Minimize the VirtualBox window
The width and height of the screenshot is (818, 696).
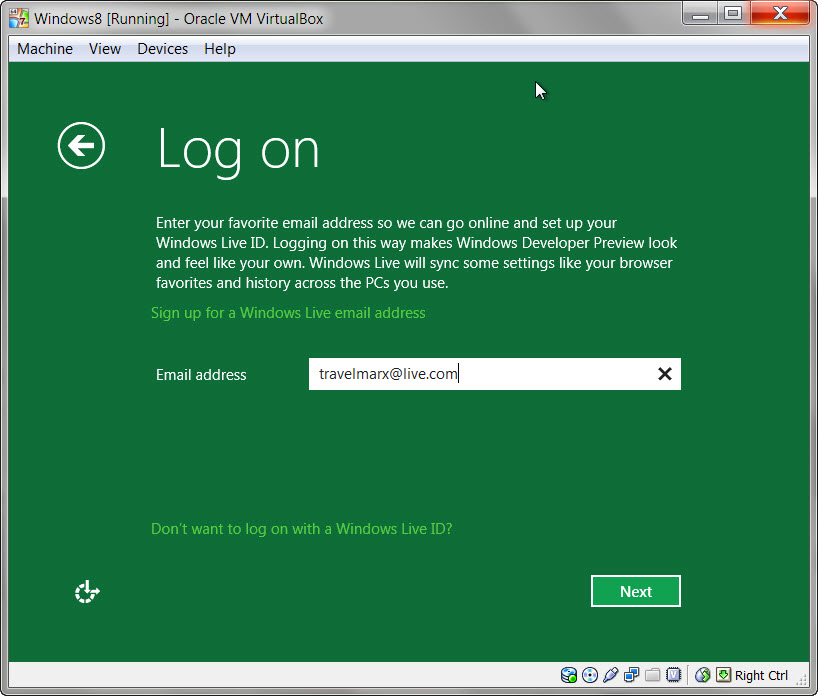click(x=700, y=14)
